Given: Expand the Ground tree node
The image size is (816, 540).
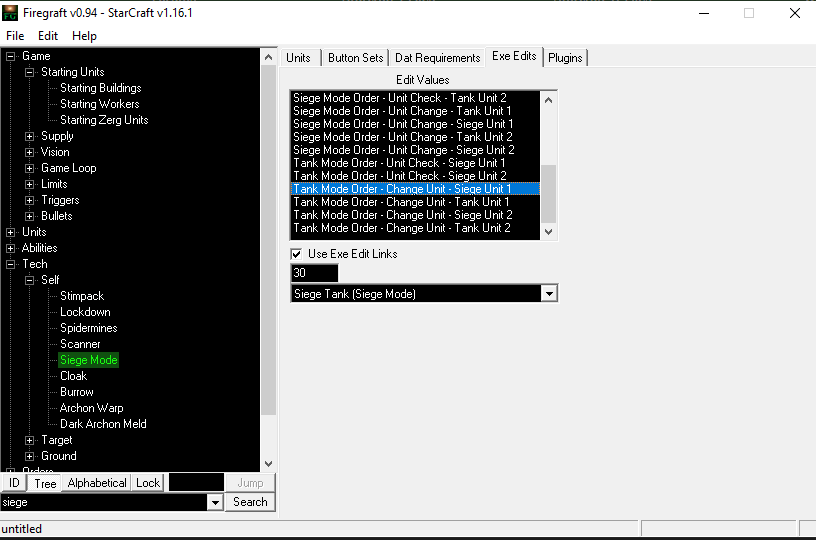Looking at the screenshot, I should (30, 456).
